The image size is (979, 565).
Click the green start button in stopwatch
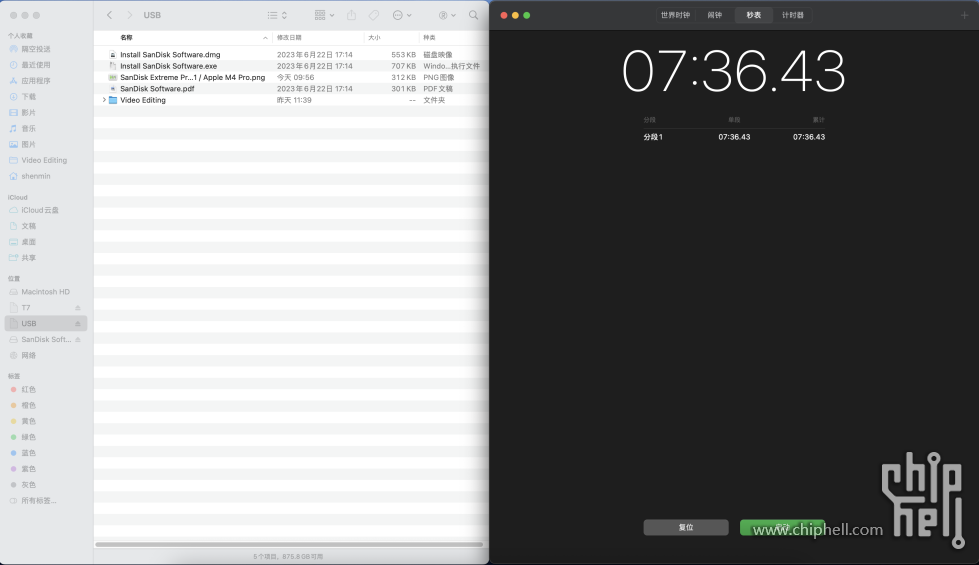click(782, 528)
